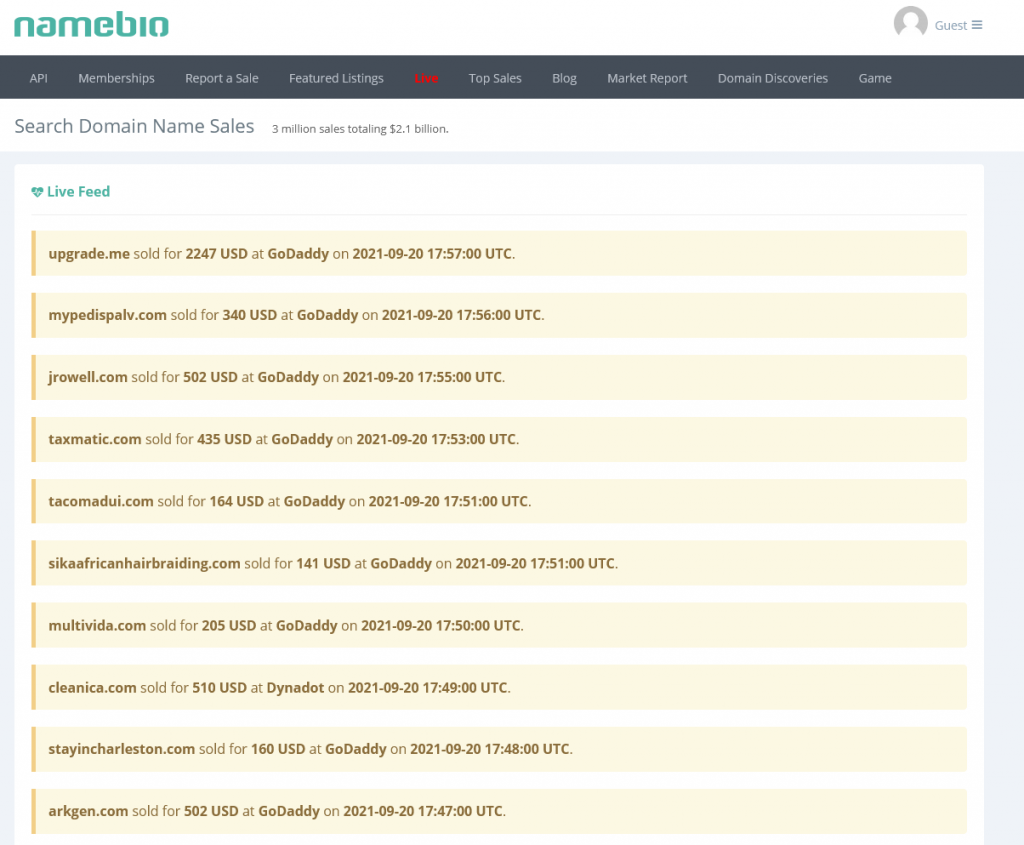Click timestamp 2021-09-20 17:47:00 UTC
This screenshot has height=845, width=1024.
(x=423, y=811)
